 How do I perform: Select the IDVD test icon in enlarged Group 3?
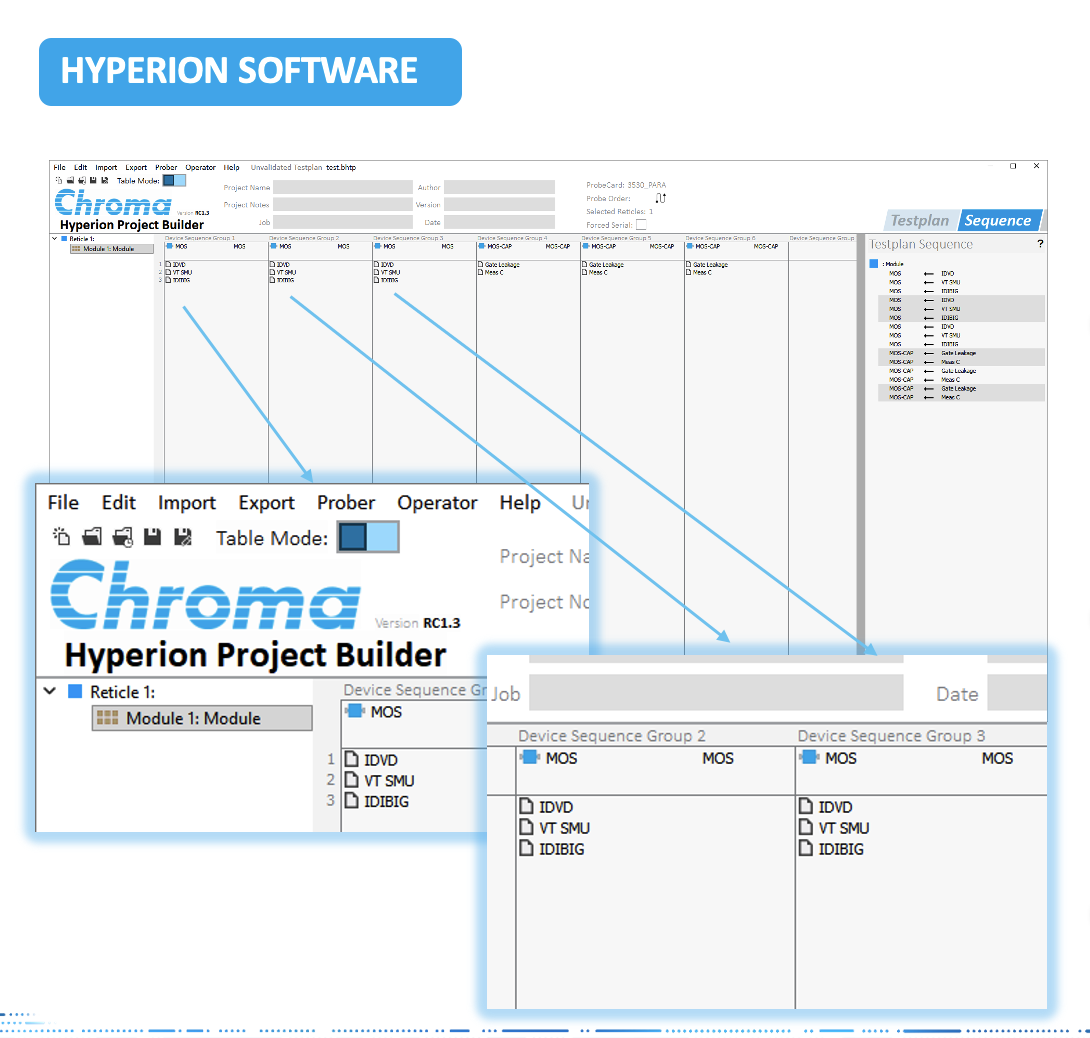(x=806, y=806)
